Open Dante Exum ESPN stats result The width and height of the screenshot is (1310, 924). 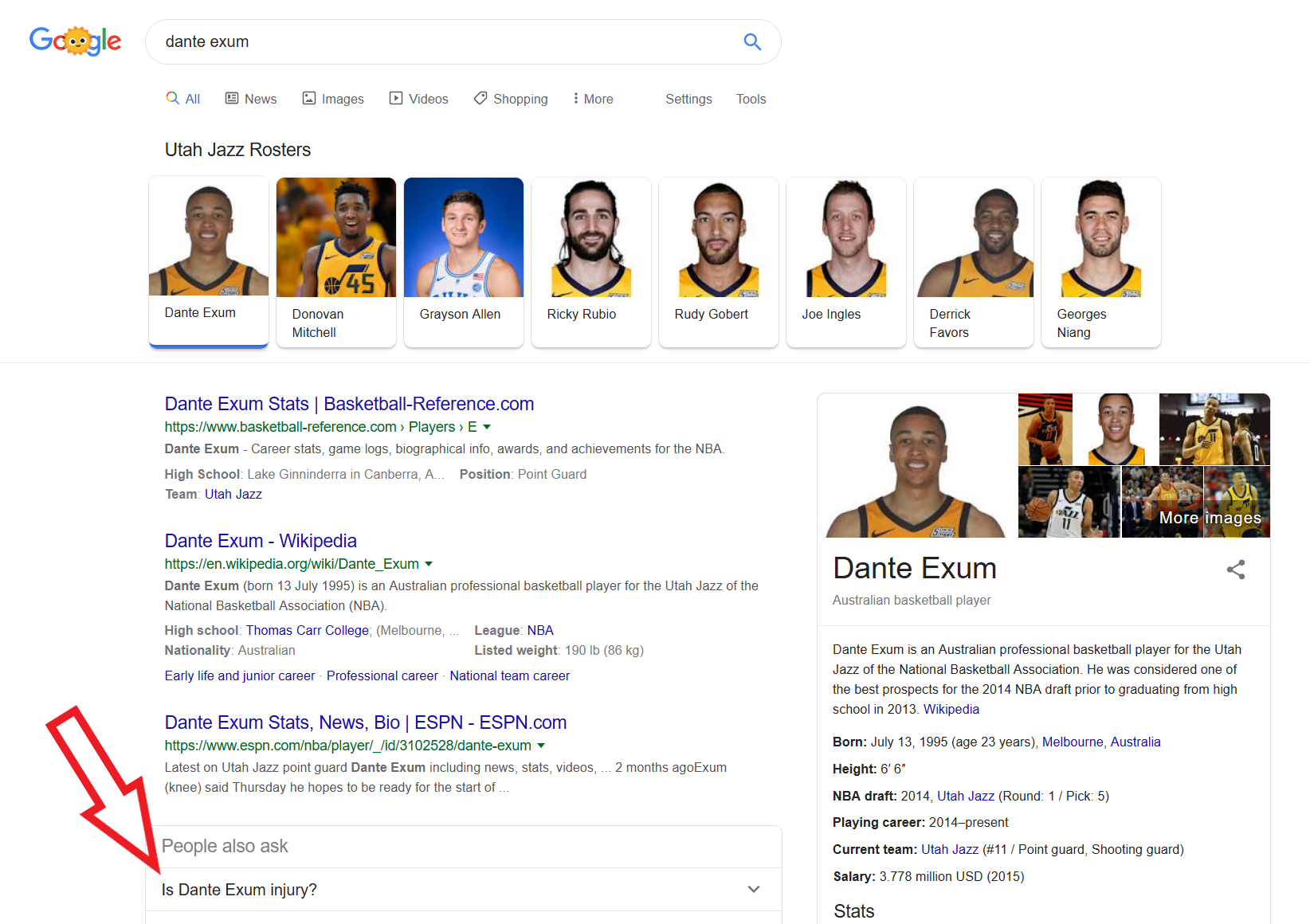[x=366, y=722]
